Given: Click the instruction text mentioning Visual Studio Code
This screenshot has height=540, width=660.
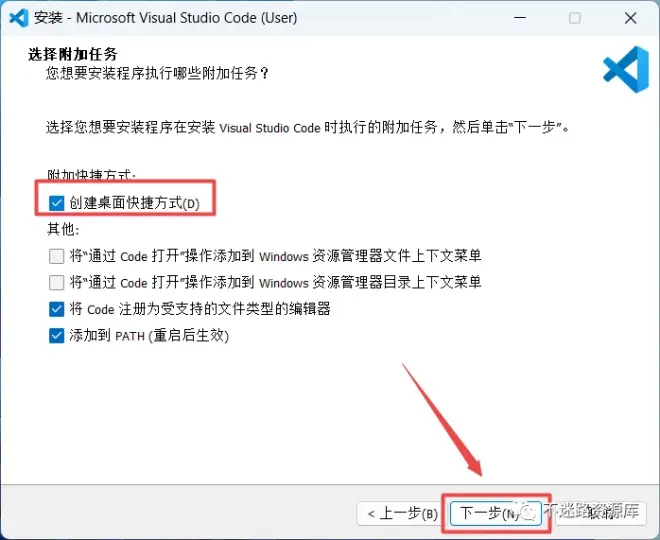Looking at the screenshot, I should (x=308, y=127).
